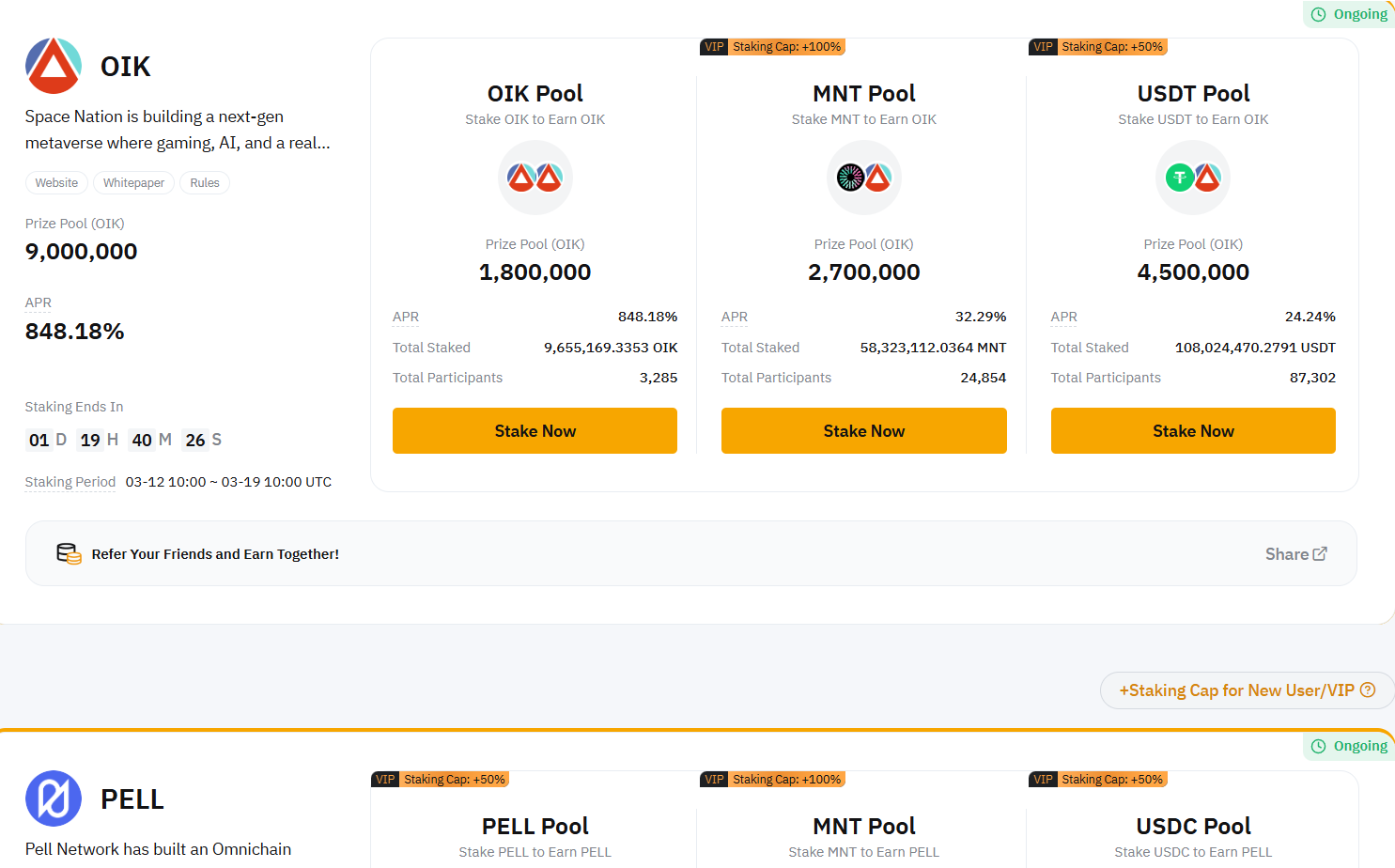Click the 58,323,112.0364 MNT total staked value

tap(934, 348)
